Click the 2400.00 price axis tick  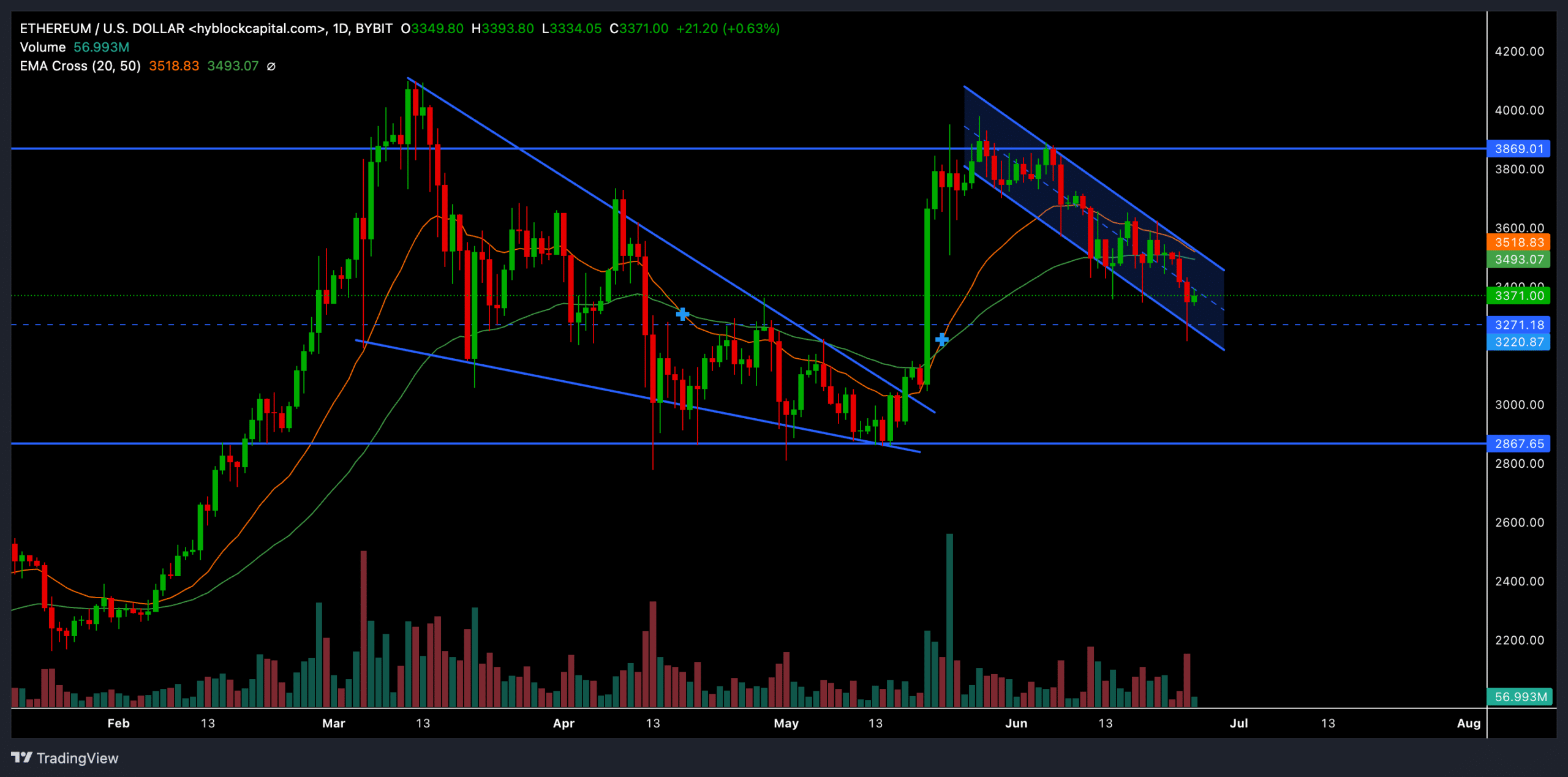[x=1520, y=581]
